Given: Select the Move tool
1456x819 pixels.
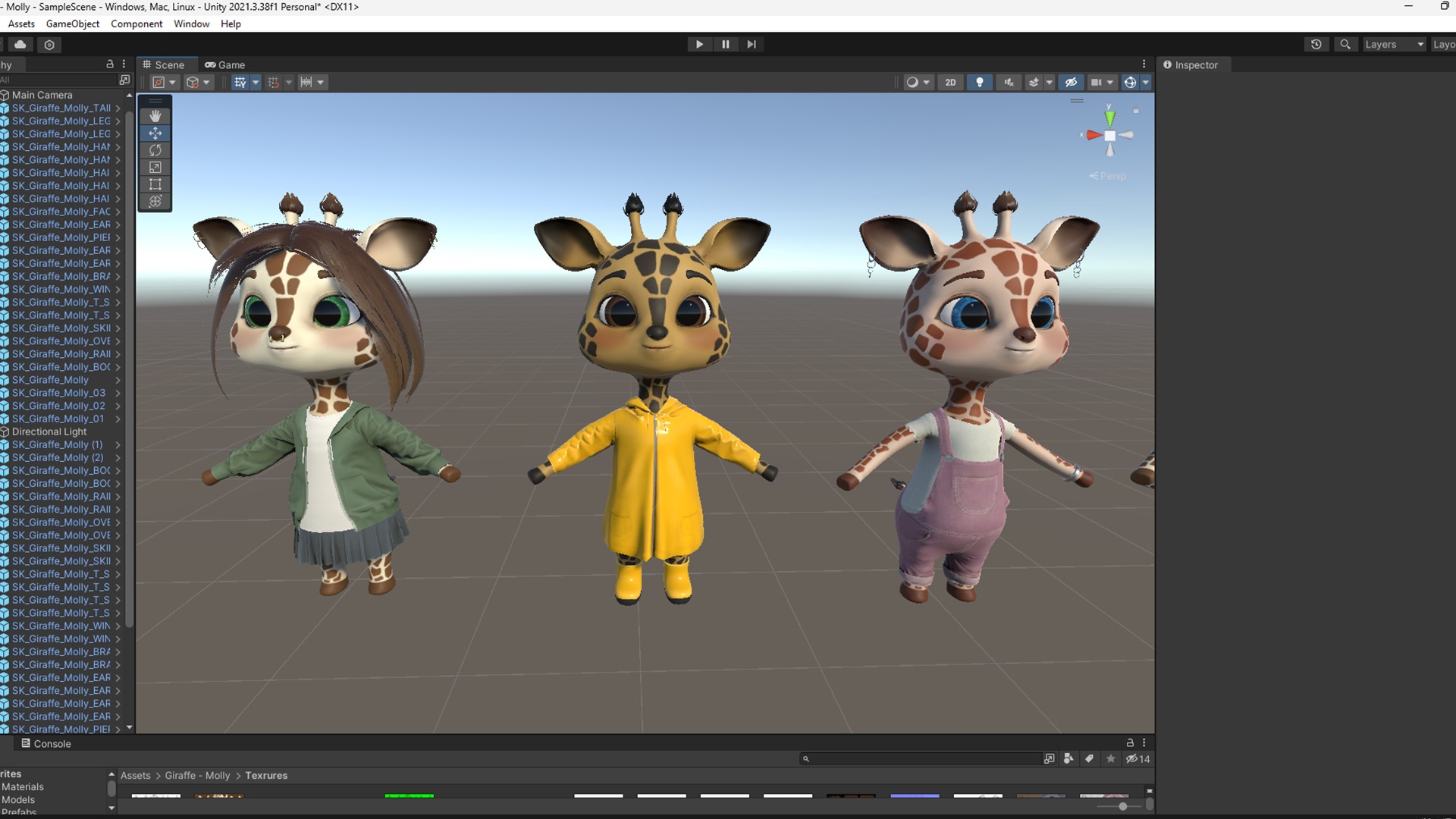Looking at the screenshot, I should click(x=155, y=133).
